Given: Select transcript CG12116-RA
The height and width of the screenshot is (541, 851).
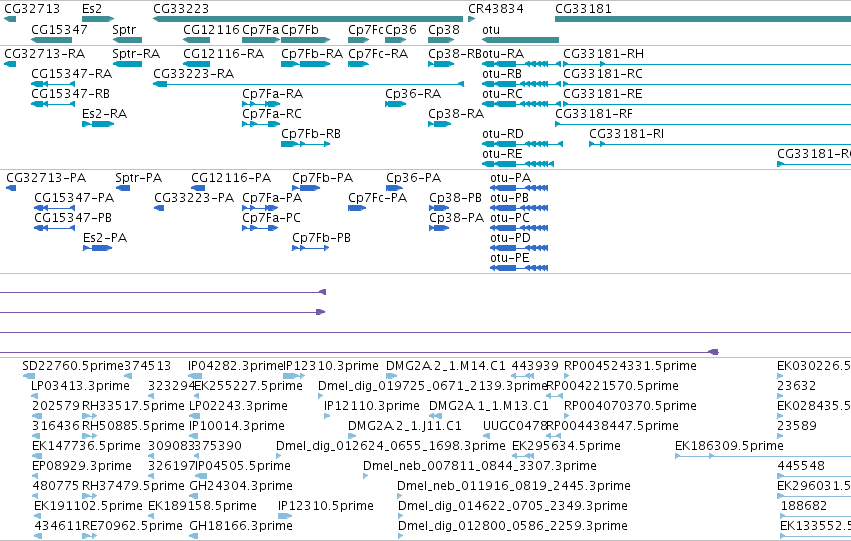Looking at the screenshot, I should click(x=196, y=64).
